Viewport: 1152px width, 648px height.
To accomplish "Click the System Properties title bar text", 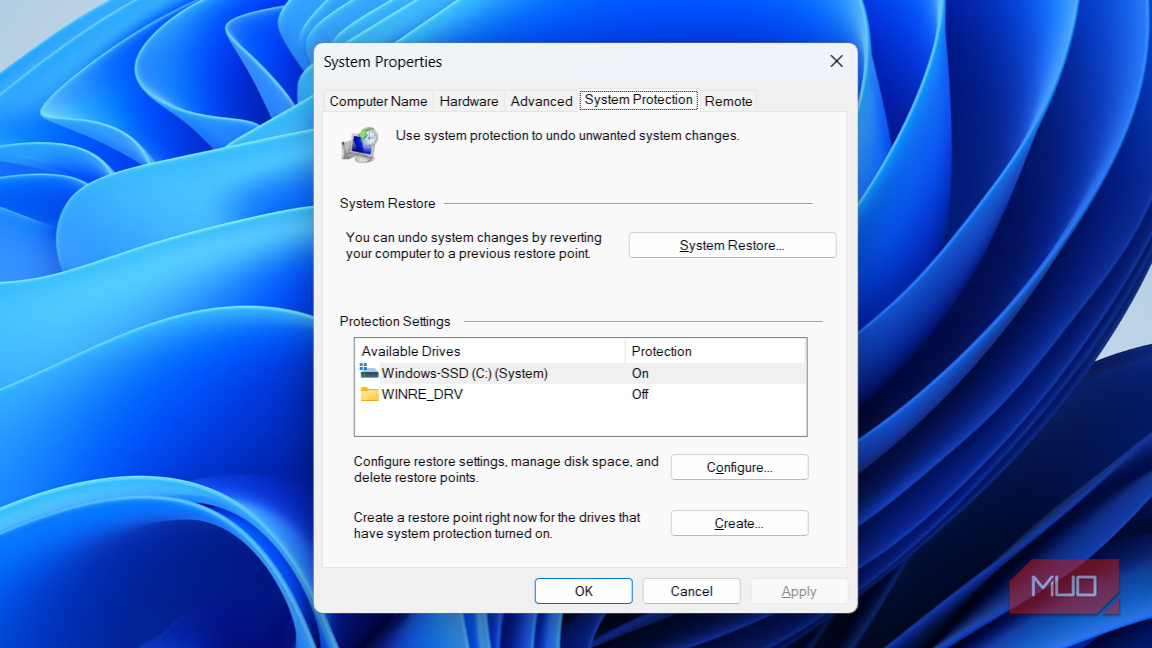I will click(x=383, y=62).
